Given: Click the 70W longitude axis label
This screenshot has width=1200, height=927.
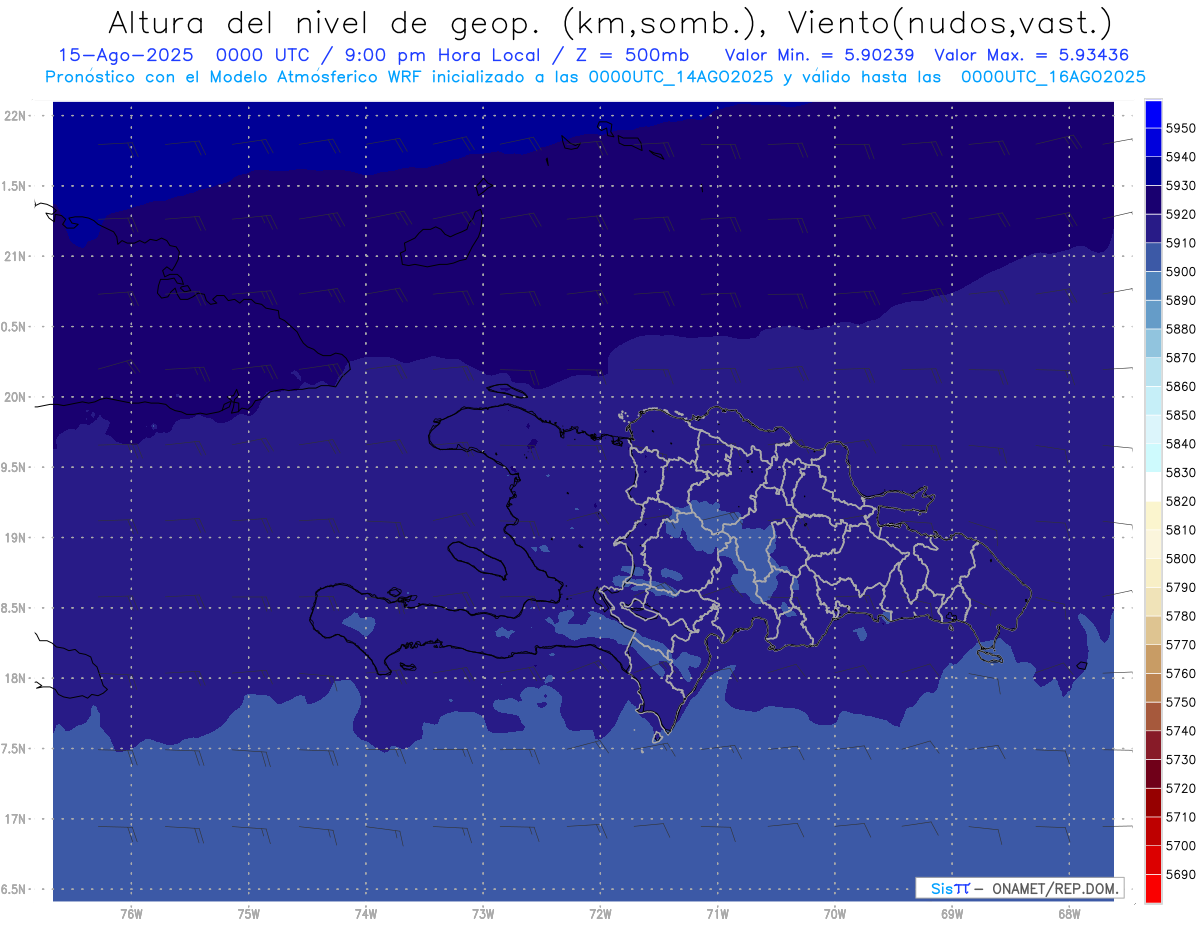Looking at the screenshot, I should click(x=834, y=914).
